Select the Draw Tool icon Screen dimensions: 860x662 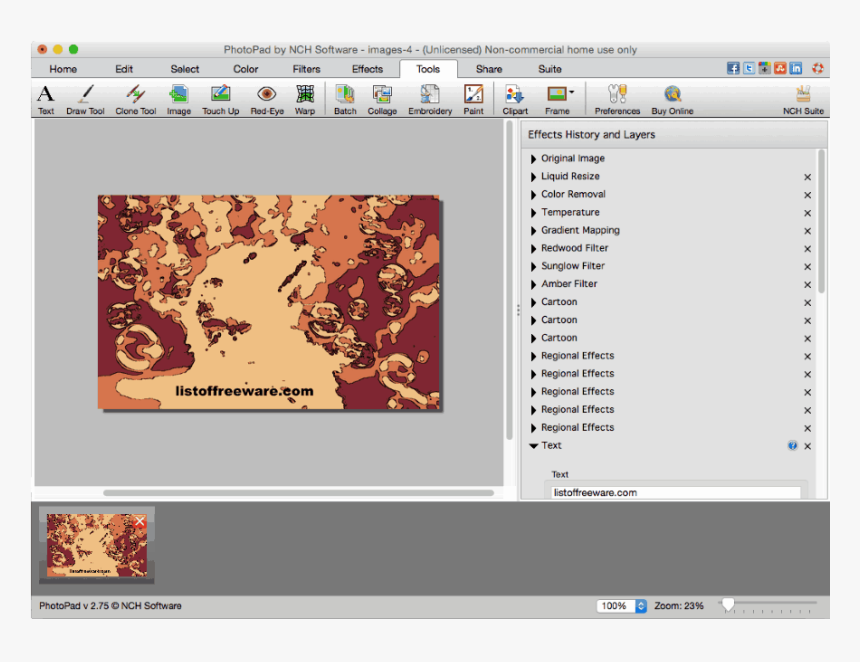click(x=85, y=98)
